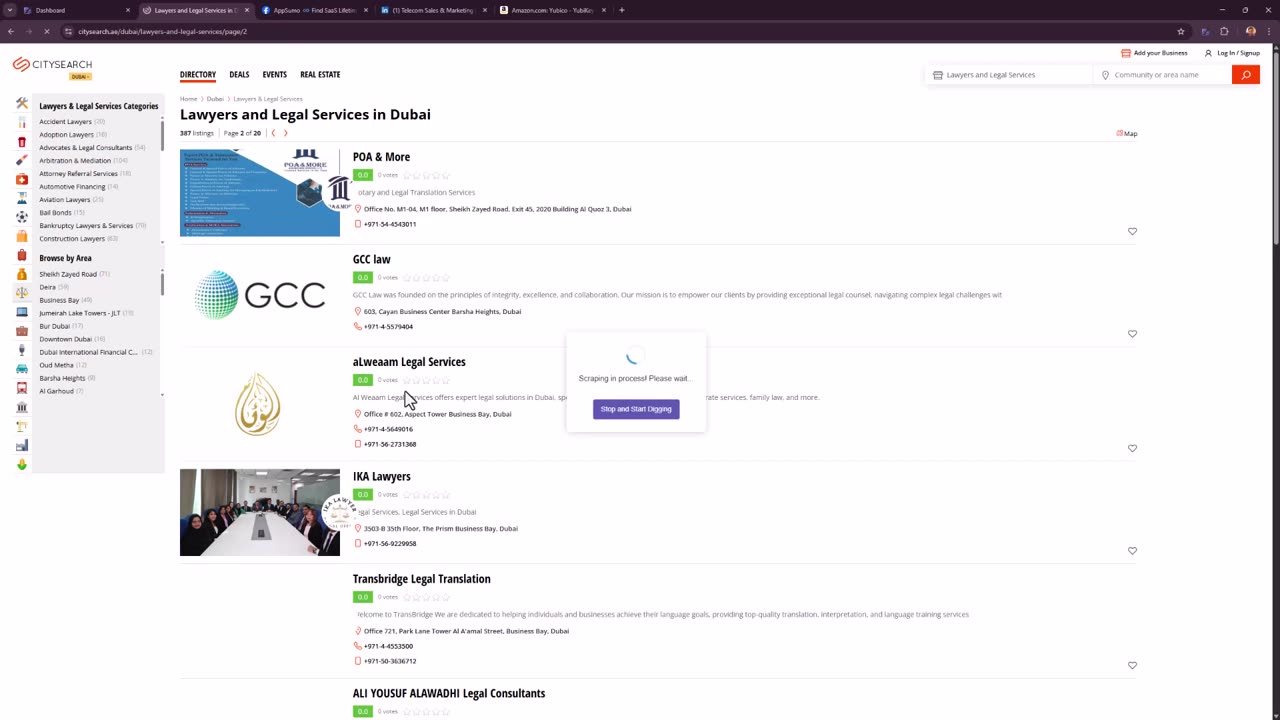The image size is (1280, 720).
Task: Open the browser tab search dropdown
Action: (x=9, y=10)
